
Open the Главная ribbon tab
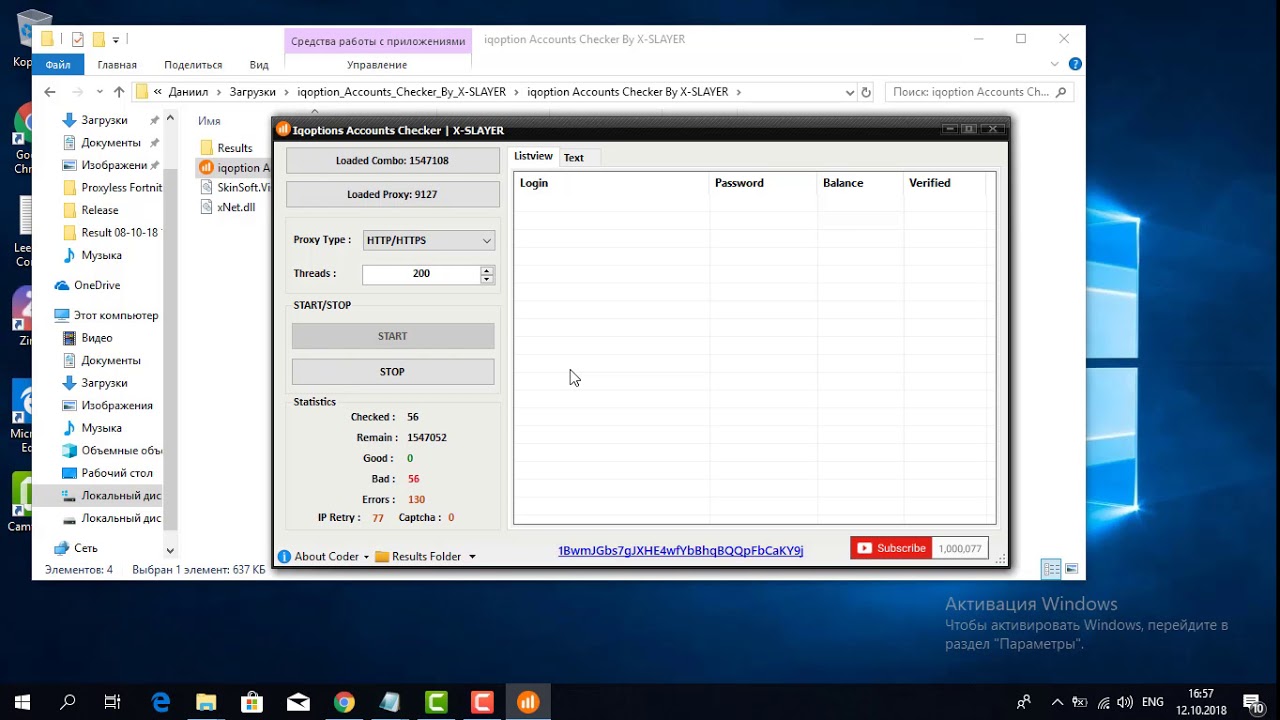117,65
